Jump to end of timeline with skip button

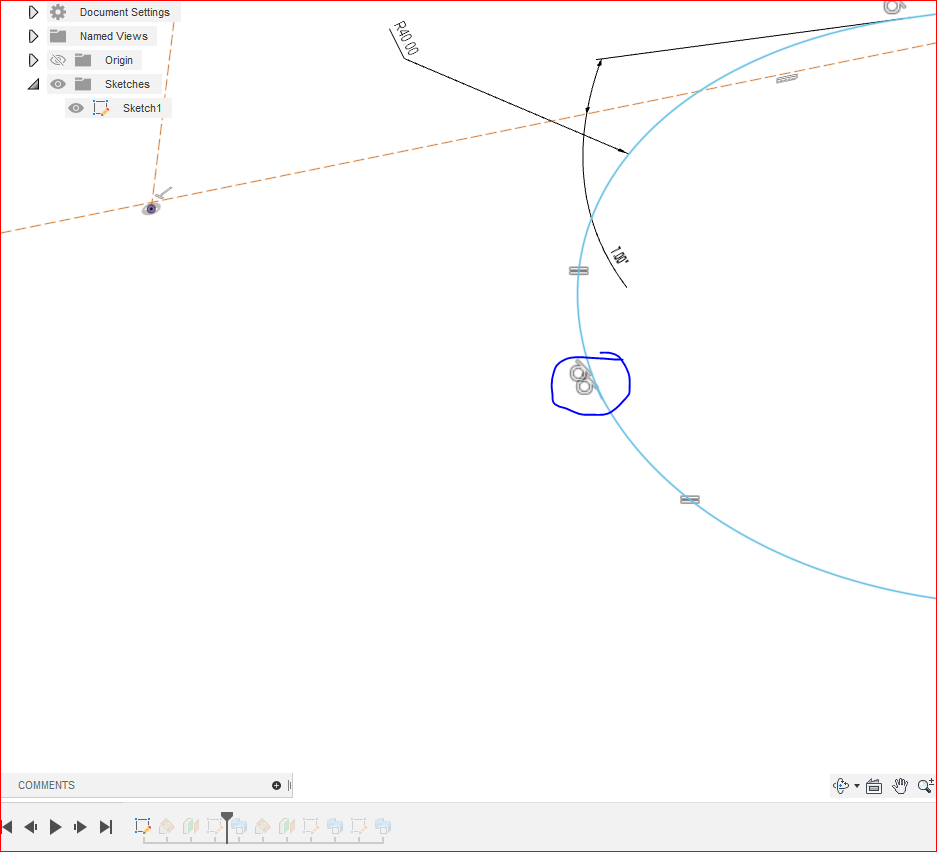point(105,827)
